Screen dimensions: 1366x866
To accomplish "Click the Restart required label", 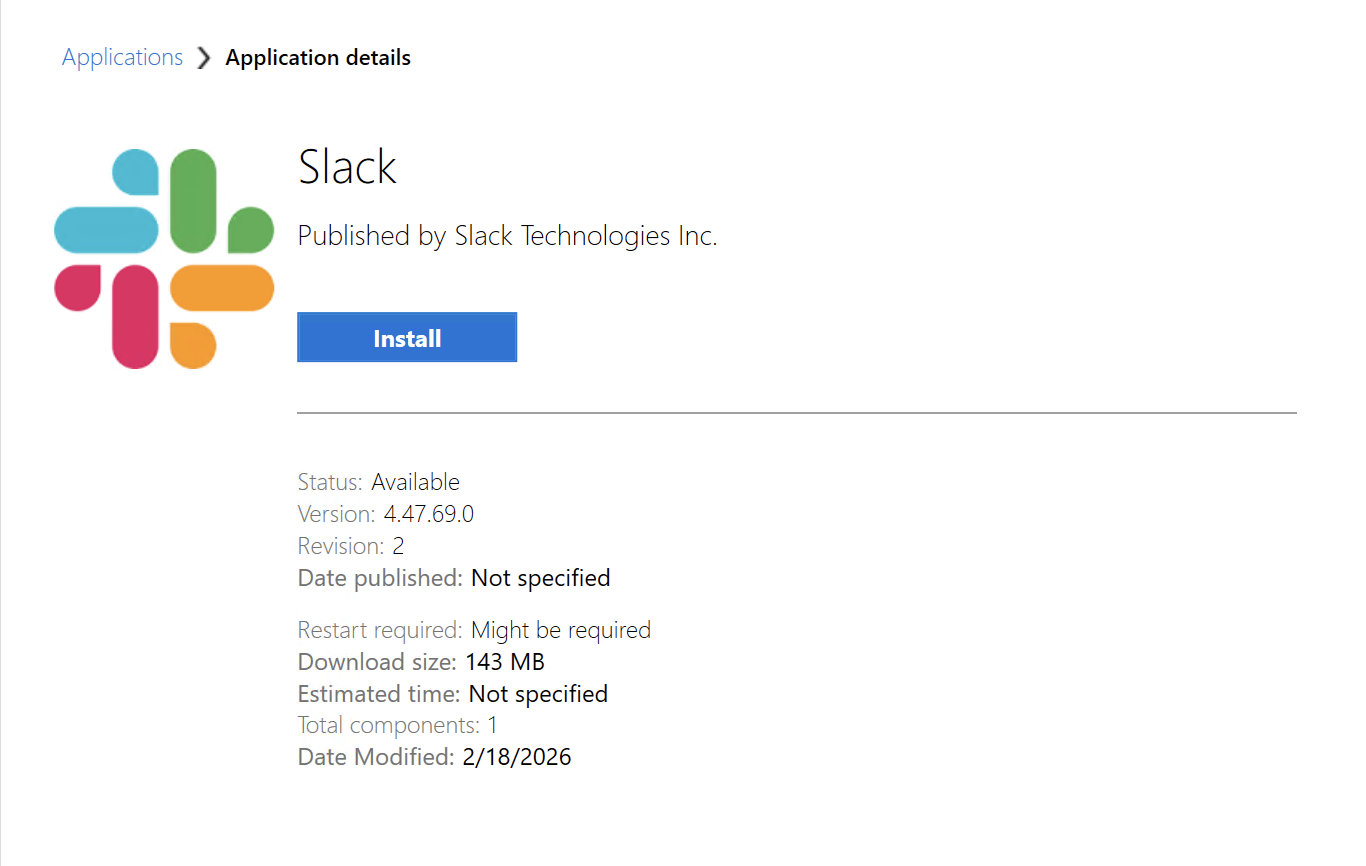I will point(380,630).
